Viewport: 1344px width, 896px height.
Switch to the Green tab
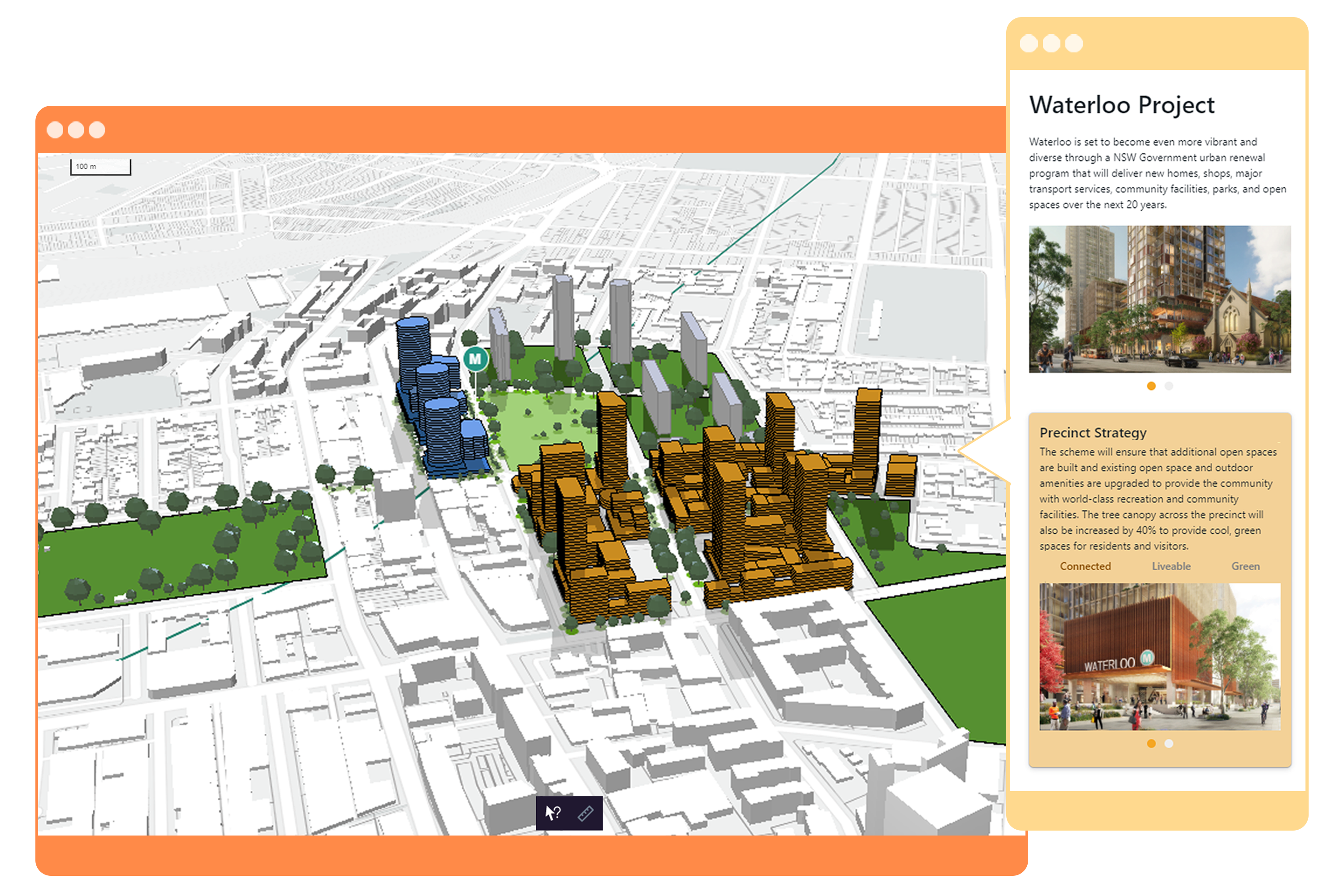point(1245,566)
